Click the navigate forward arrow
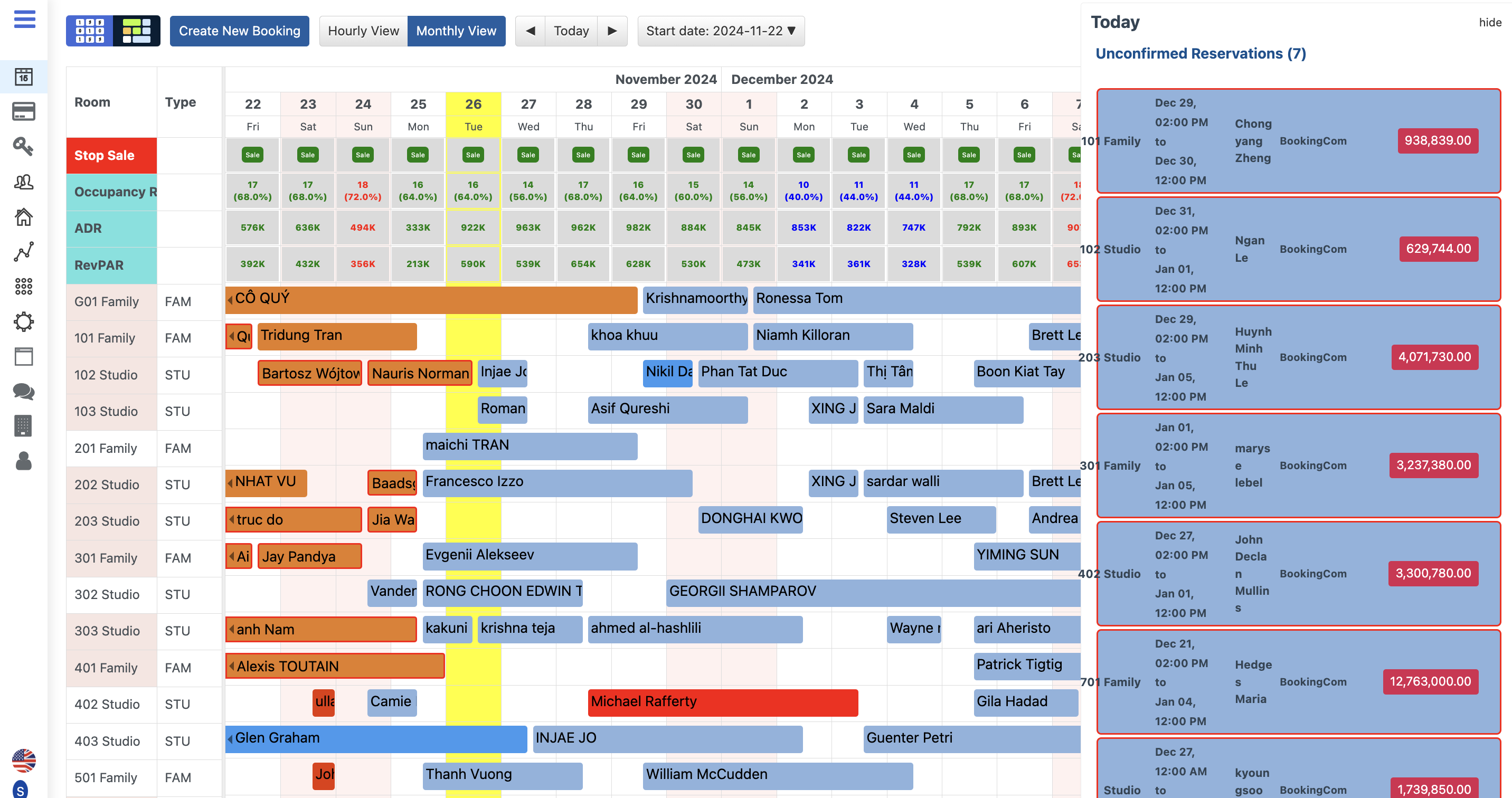 pos(611,30)
